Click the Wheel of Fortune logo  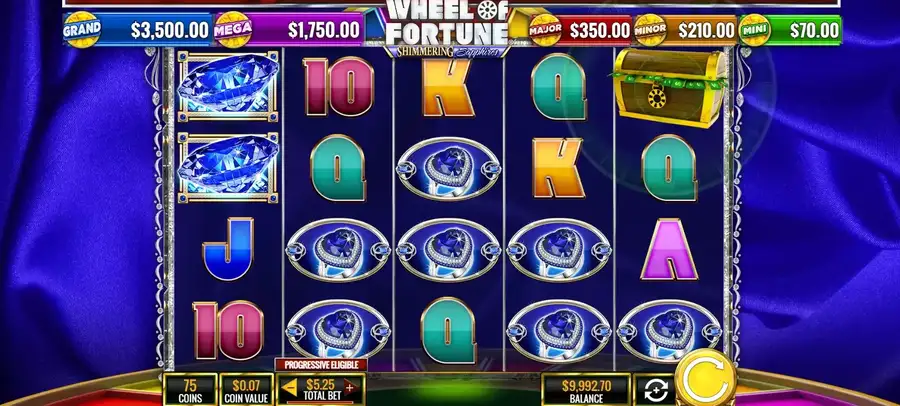447,28
